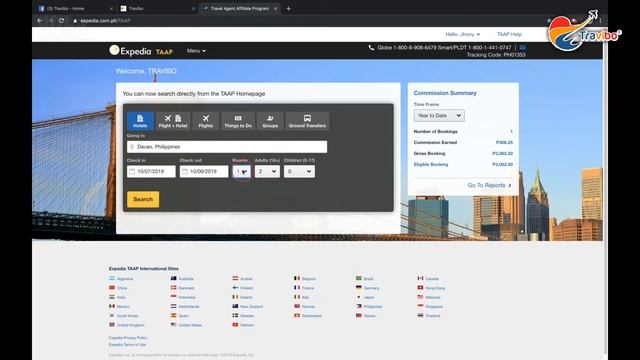640x360 pixels.
Task: Switch to the Facebook Travibo - Home tab
Action: pos(76,8)
